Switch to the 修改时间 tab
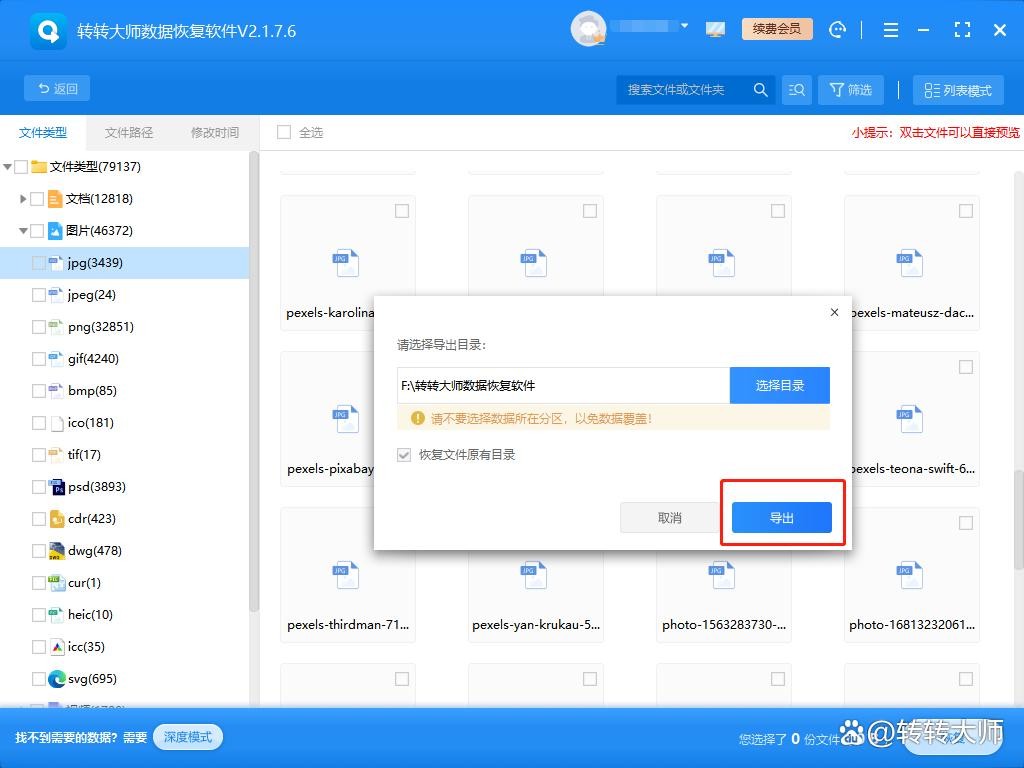 point(215,132)
